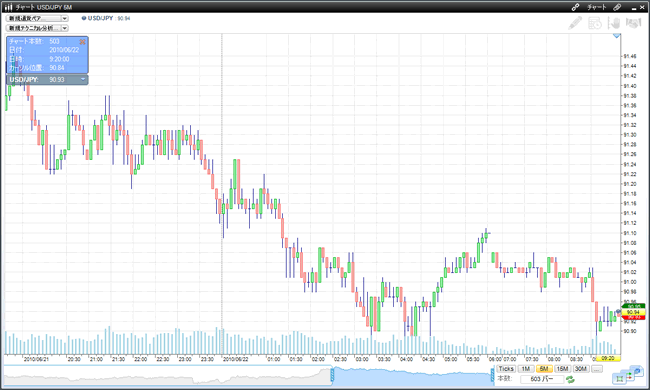Switch to 30M timeframe
Viewport: 650px width, 390px height.
pos(581,369)
